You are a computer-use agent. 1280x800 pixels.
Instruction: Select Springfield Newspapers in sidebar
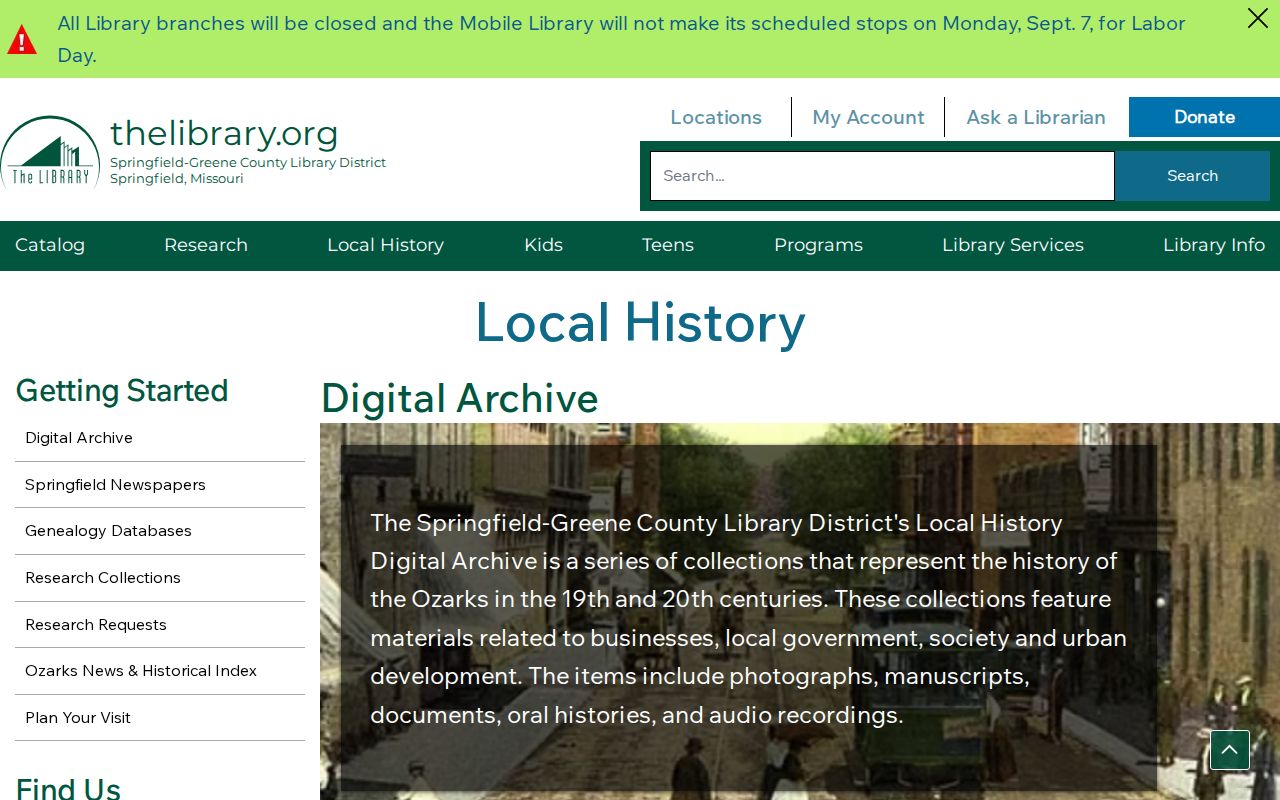(x=160, y=485)
